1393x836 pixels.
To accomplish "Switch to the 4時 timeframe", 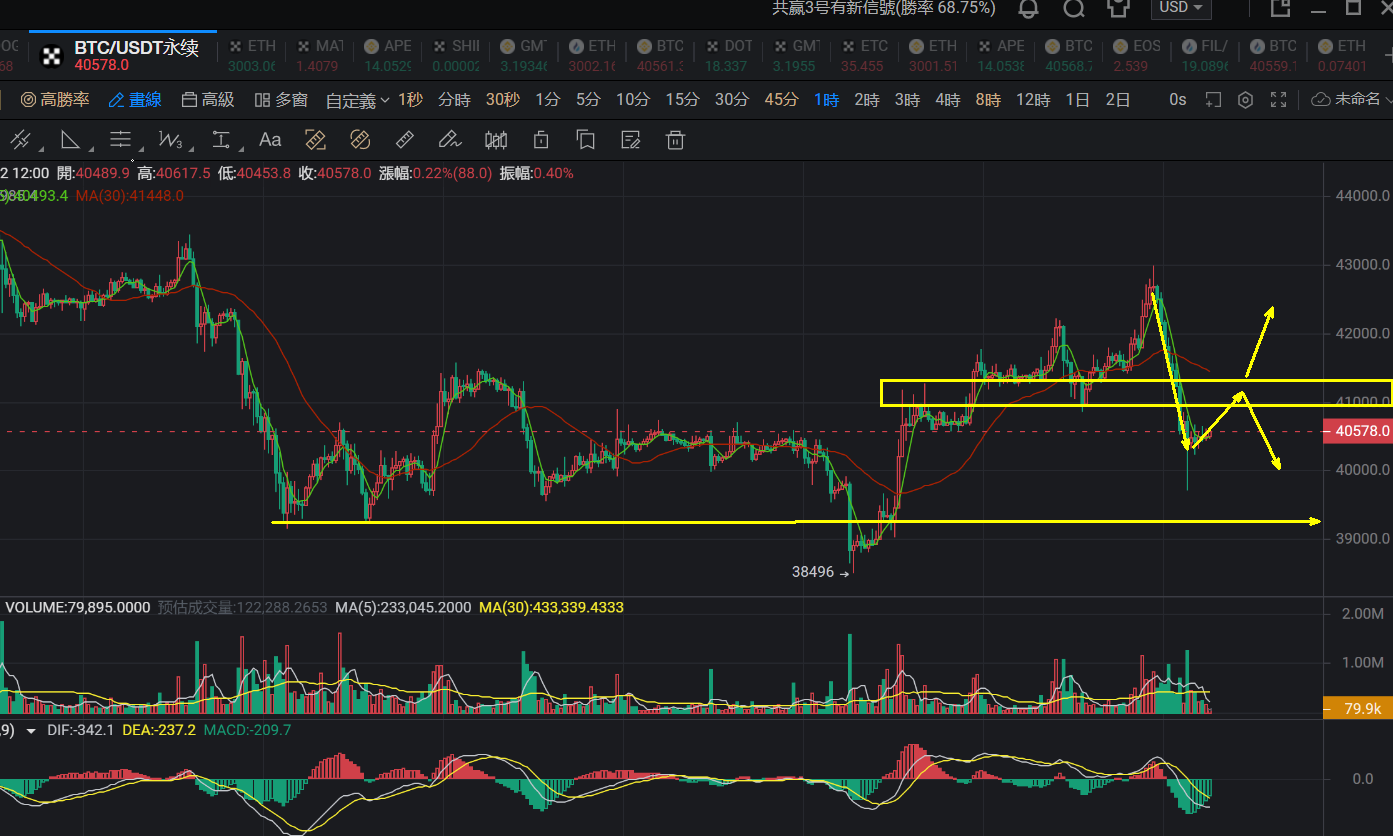I will pos(947,100).
